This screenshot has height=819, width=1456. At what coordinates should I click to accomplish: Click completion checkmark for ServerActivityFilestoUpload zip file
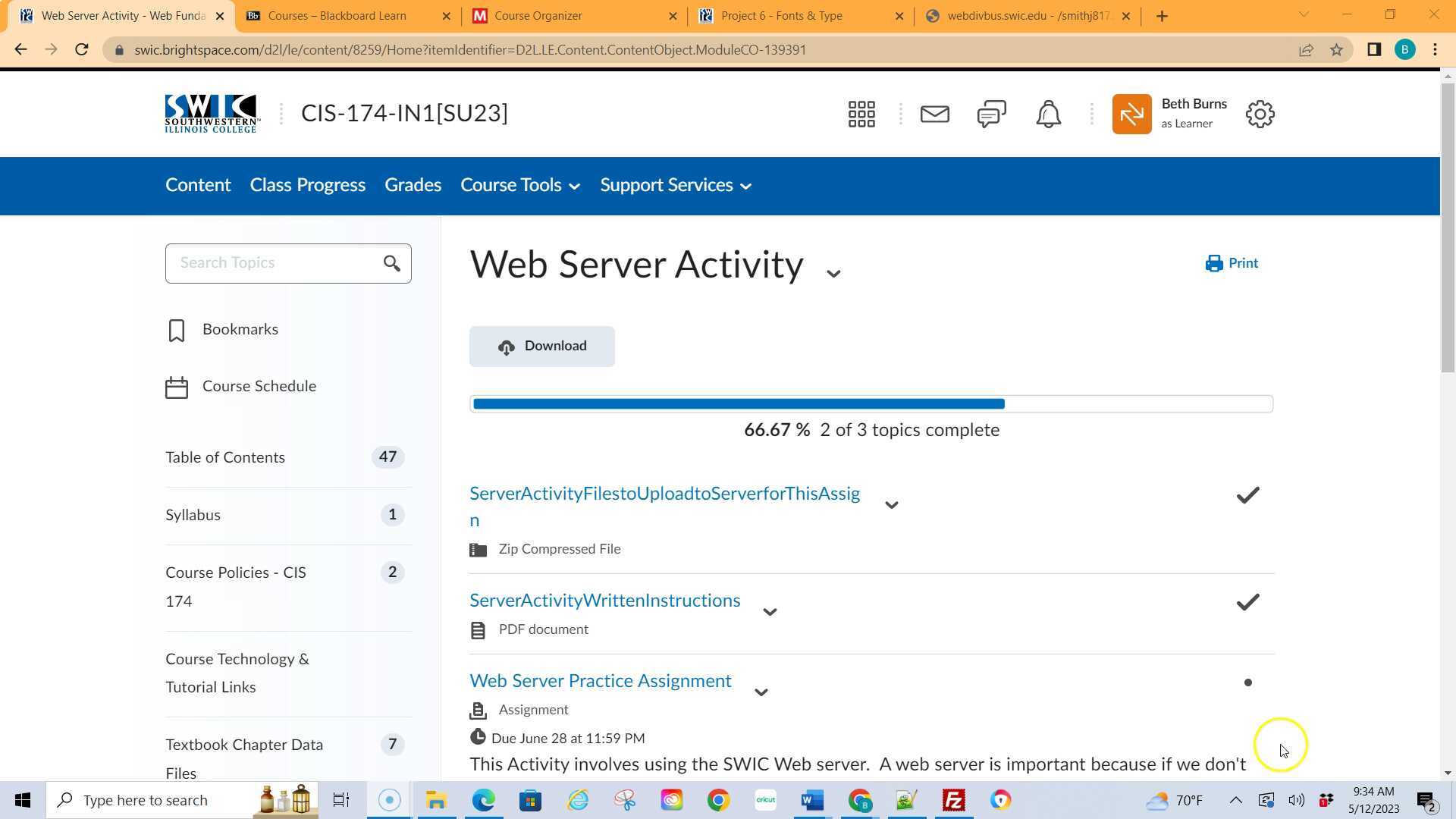pos(1247,495)
